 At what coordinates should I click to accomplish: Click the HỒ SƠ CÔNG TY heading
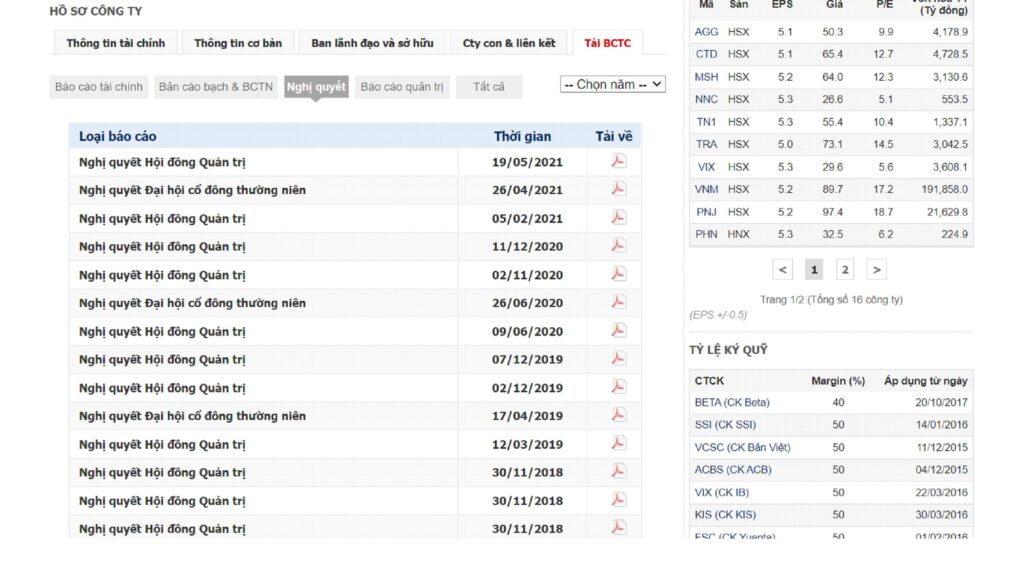95,11
